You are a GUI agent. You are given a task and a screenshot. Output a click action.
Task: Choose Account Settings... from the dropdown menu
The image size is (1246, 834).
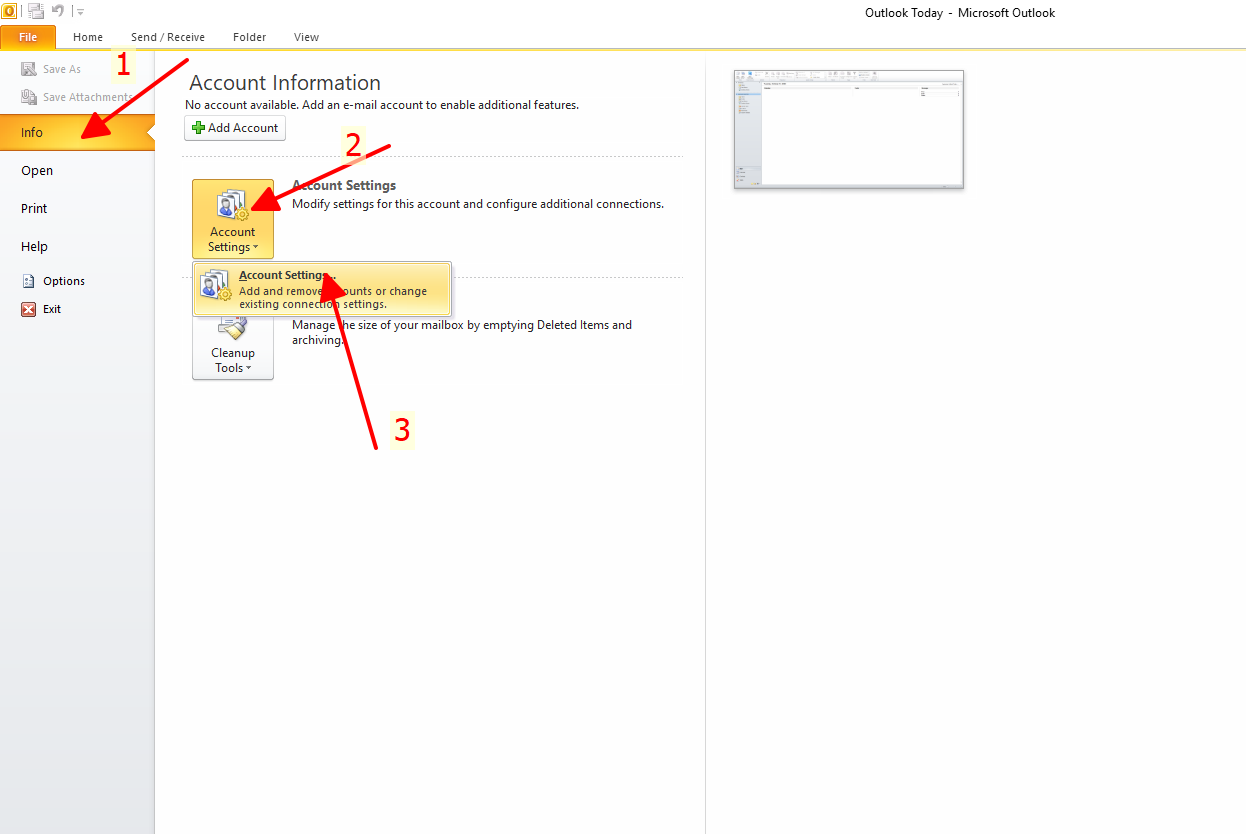[322, 289]
